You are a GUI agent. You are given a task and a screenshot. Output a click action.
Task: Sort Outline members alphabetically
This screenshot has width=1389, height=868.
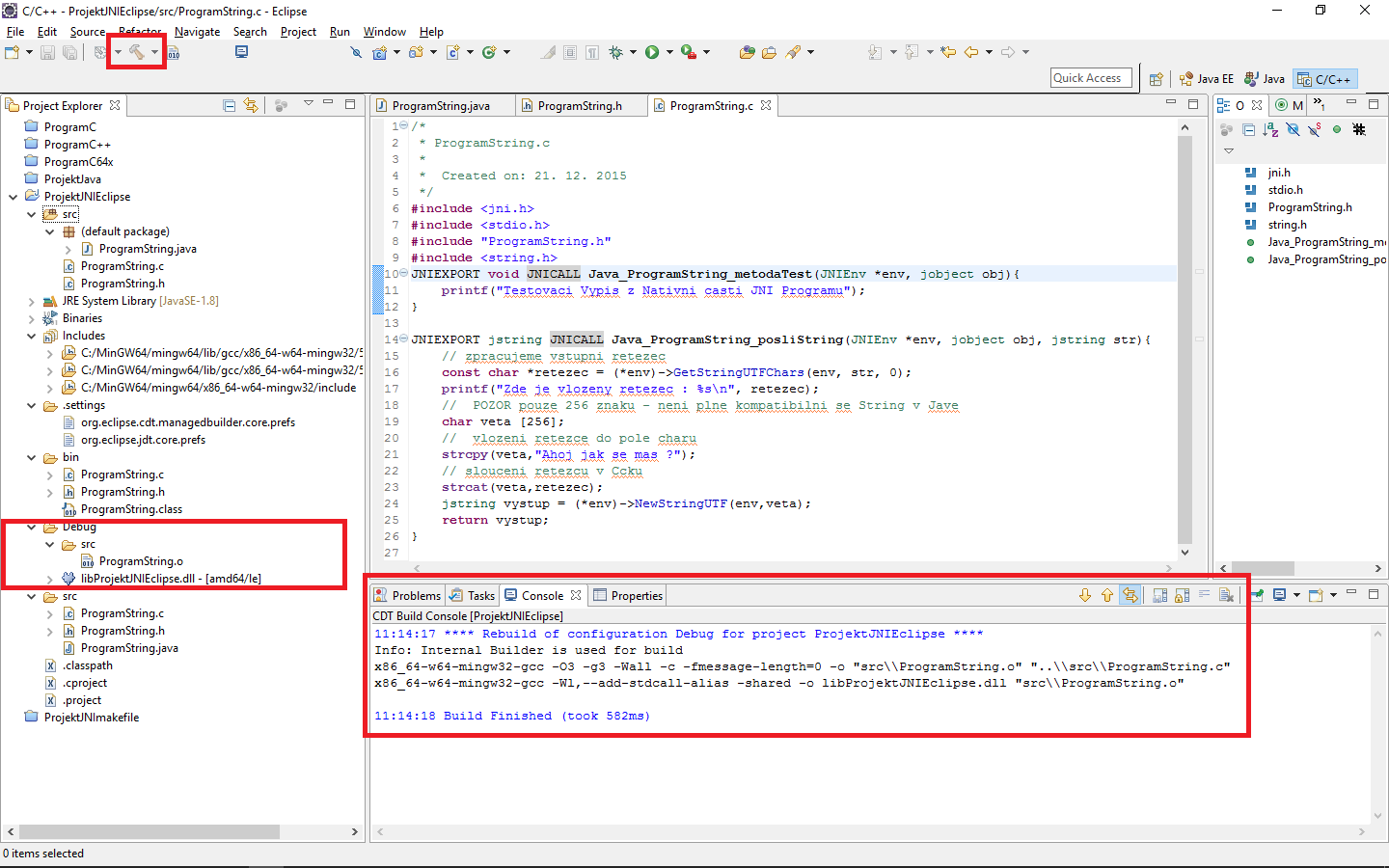1270,128
